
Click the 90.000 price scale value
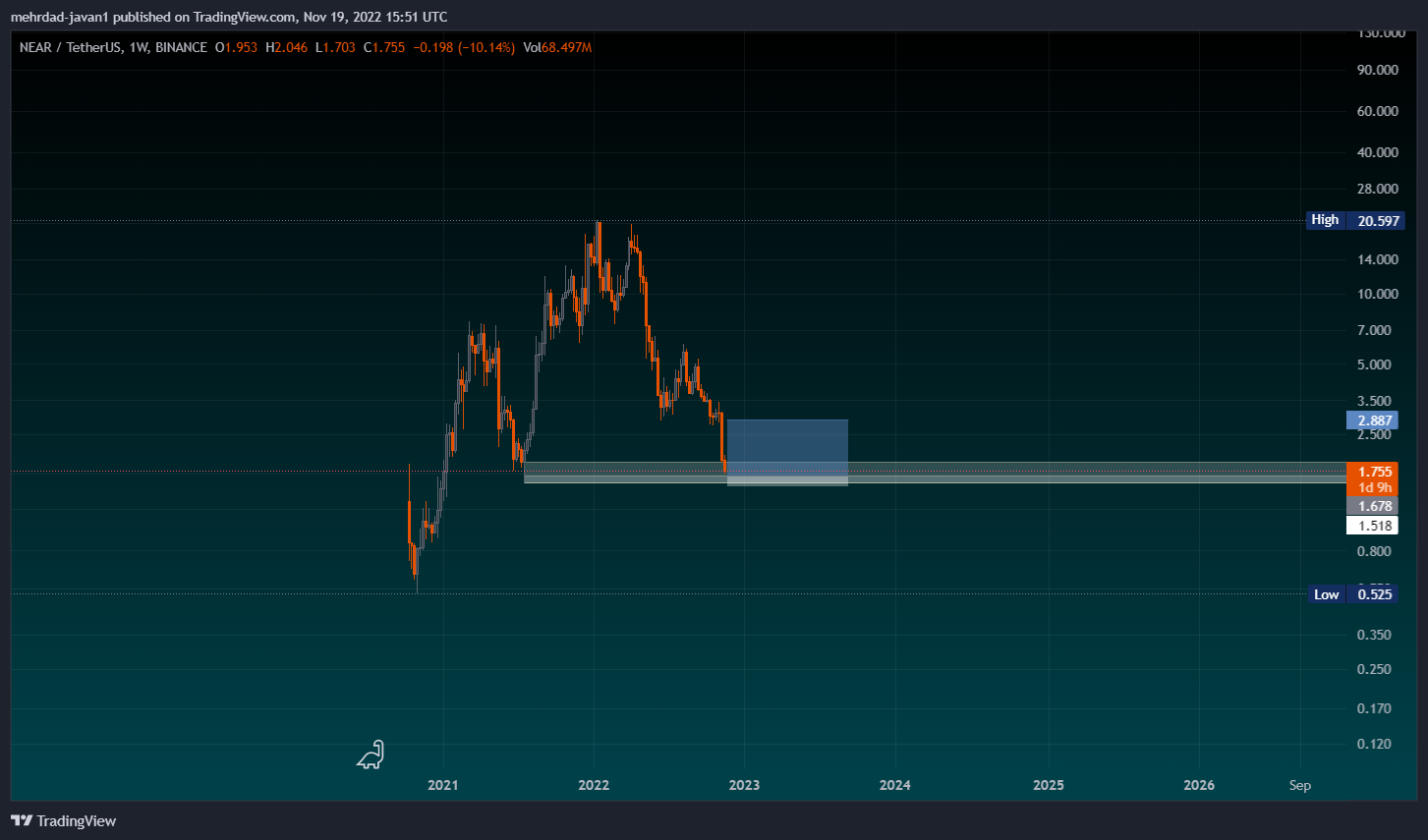tap(1378, 70)
